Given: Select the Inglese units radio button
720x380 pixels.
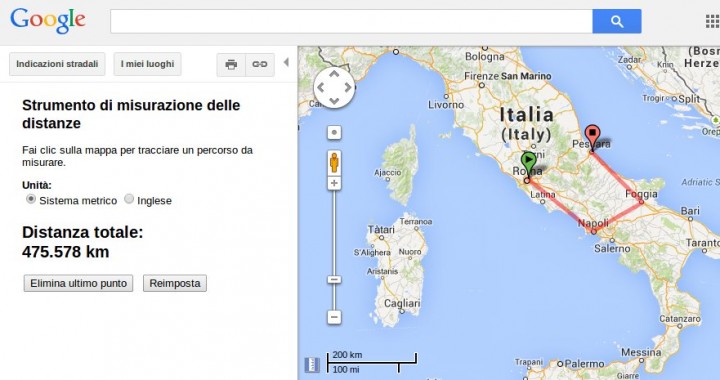Looking at the screenshot, I should point(129,199).
